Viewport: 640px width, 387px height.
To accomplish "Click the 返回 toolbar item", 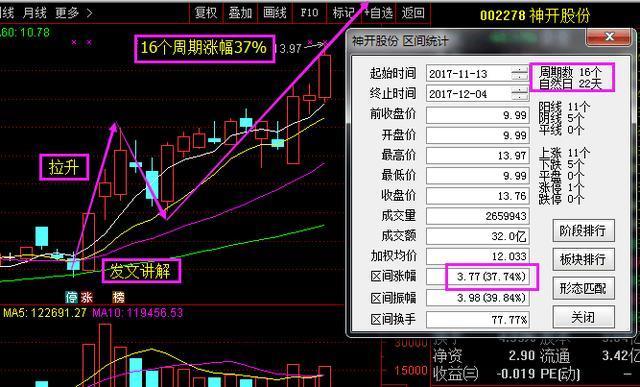I will (413, 13).
